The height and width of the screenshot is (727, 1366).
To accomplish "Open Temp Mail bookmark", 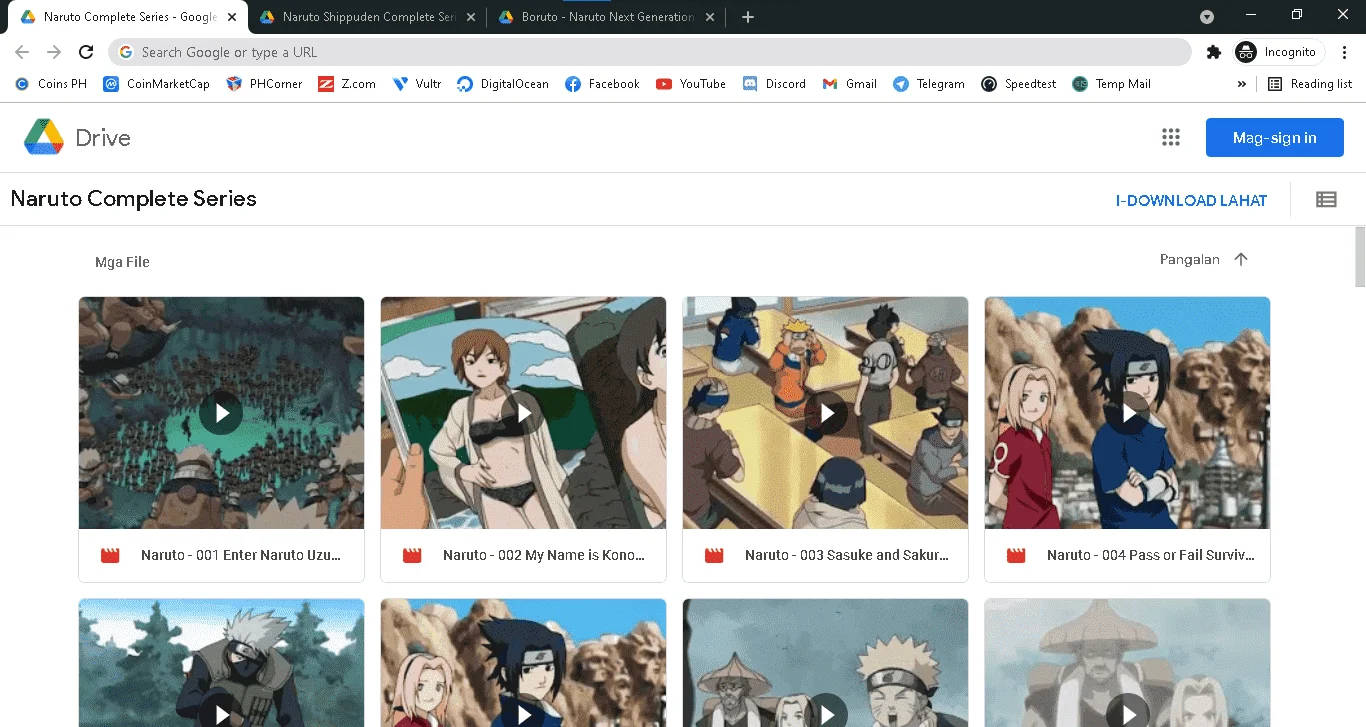I will click(1111, 84).
